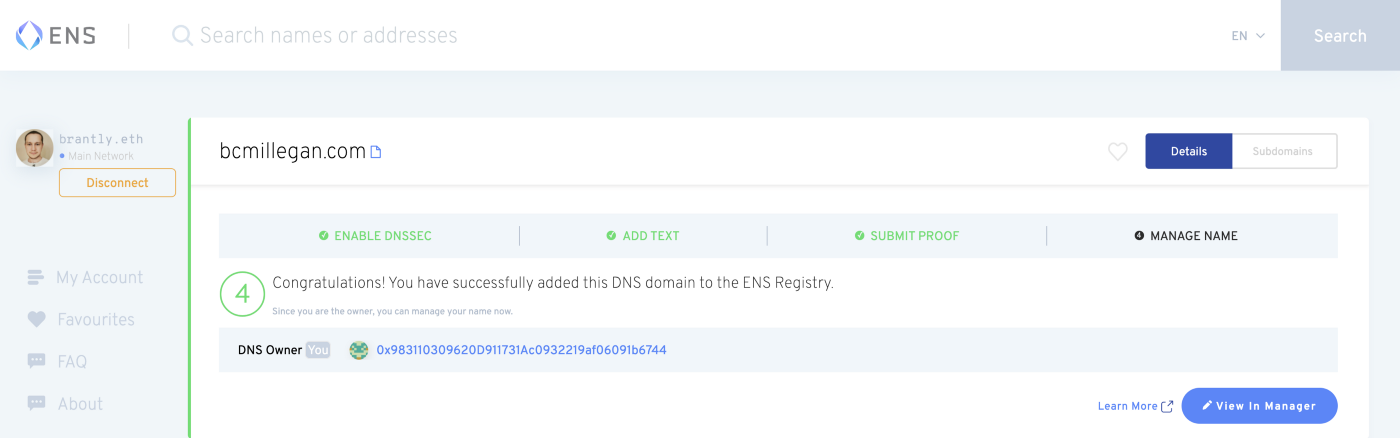Viewport: 1400px width, 438px height.
Task: Click the DNS owner identicon
Action: coord(358,350)
